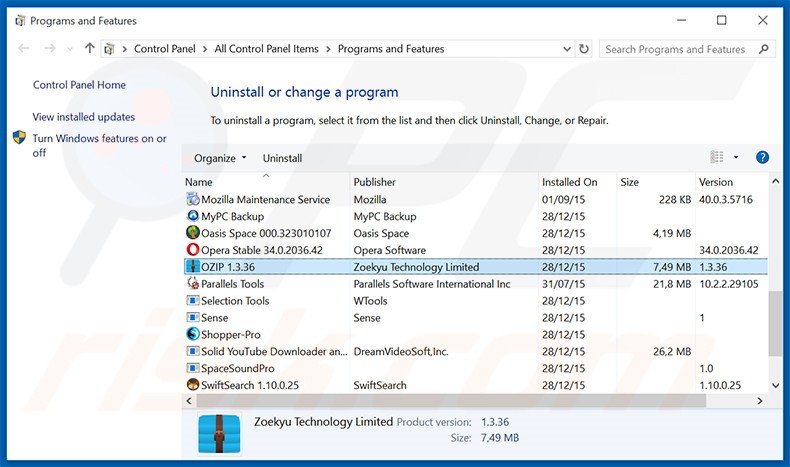Screen dimensions: 790x467
Task: Expand the view options dropdown arrow
Action: pos(736,157)
